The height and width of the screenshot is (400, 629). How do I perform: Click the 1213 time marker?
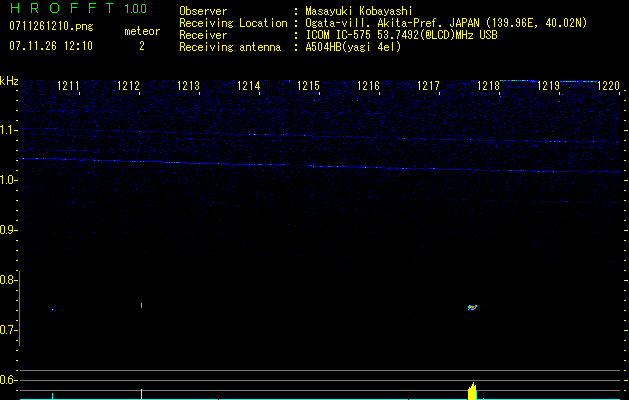[188, 86]
